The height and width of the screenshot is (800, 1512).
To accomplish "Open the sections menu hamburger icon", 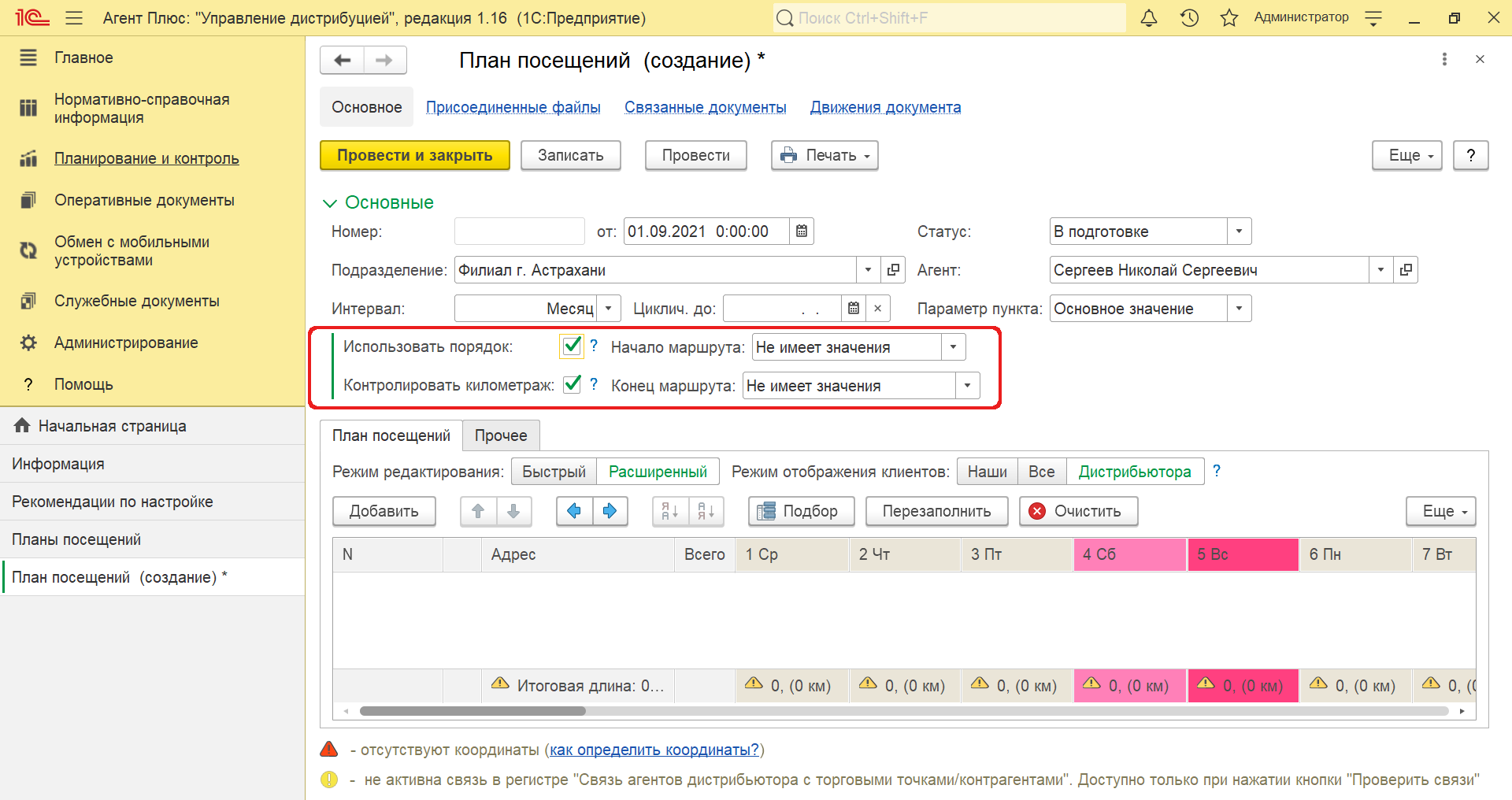I will (74, 17).
